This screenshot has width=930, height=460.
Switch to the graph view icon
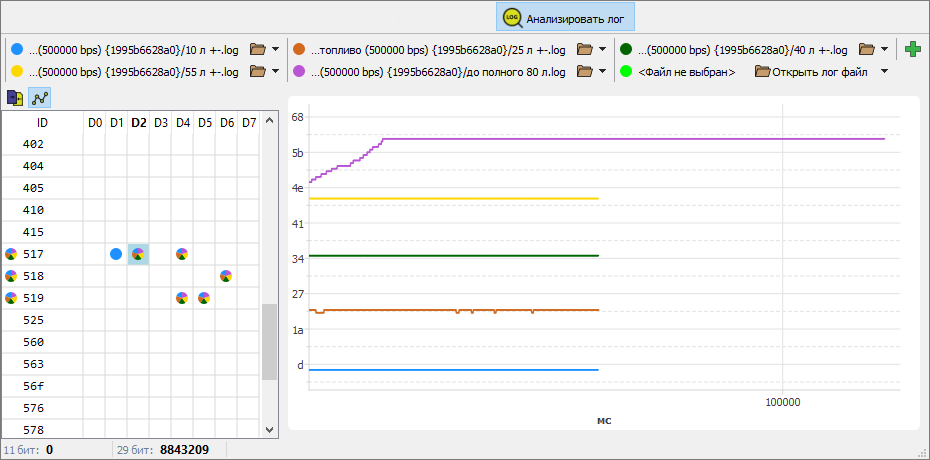click(40, 98)
